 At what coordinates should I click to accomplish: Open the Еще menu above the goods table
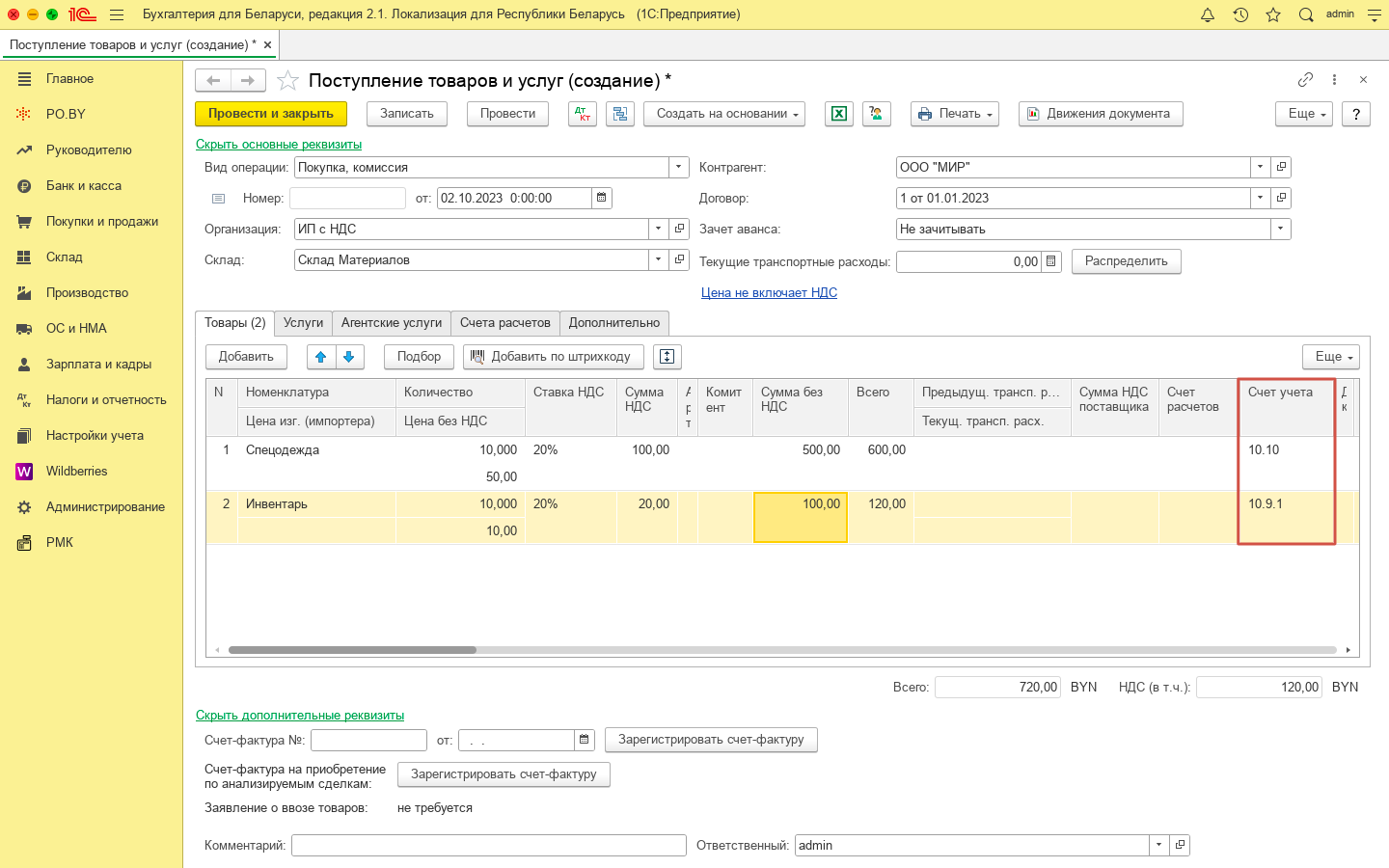pos(1331,357)
